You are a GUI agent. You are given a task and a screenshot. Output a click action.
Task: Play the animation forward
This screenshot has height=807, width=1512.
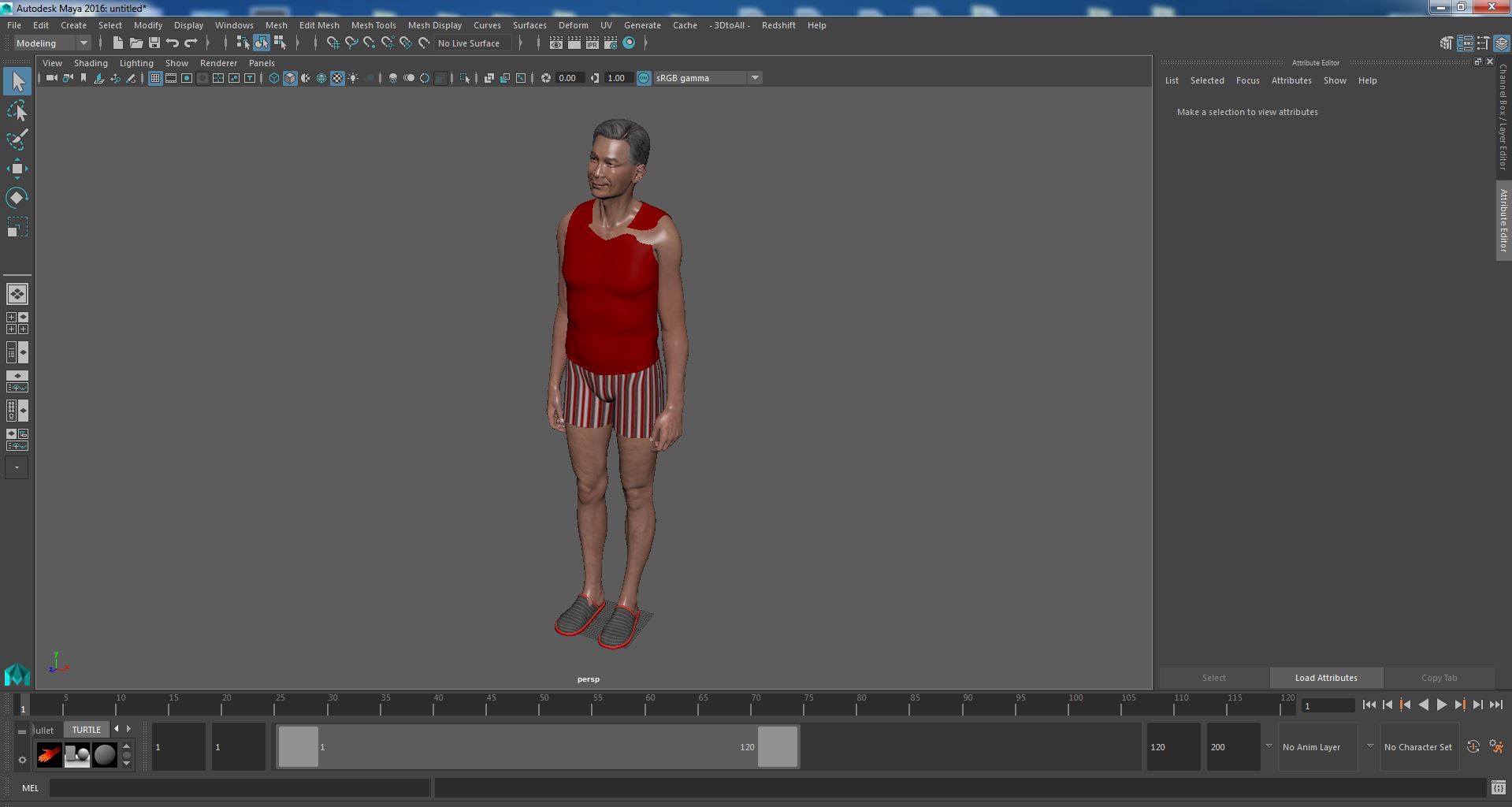point(1441,705)
